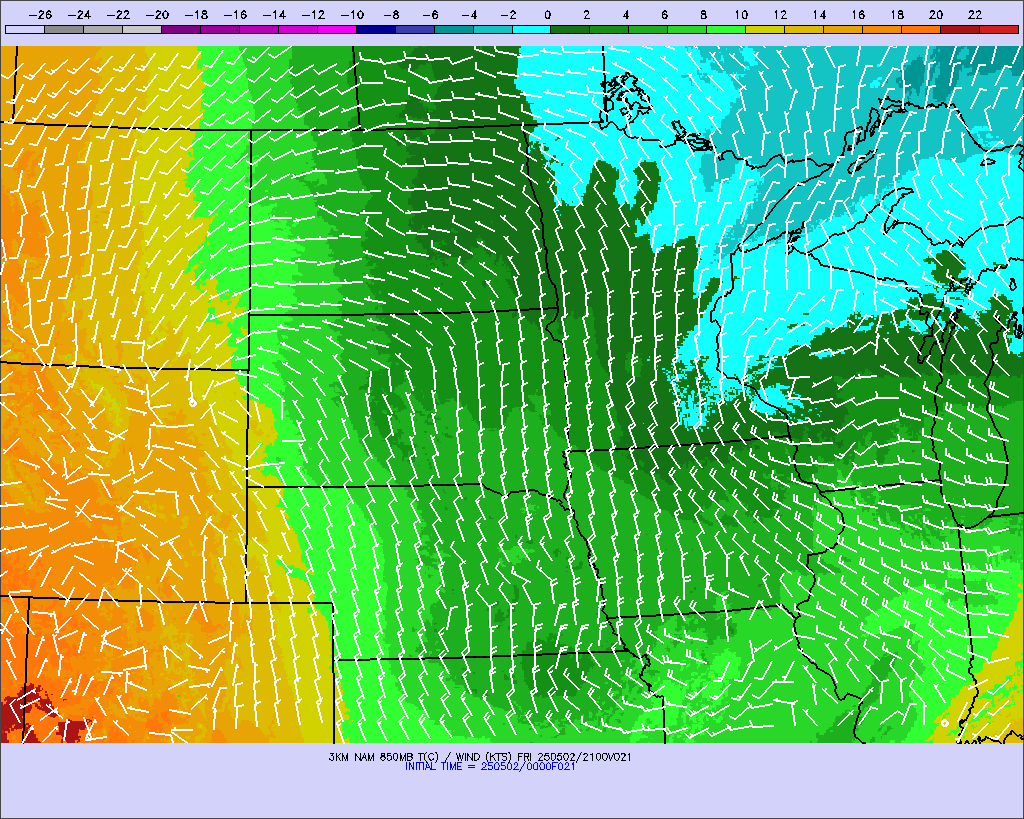
Task: Click the -12 legend label
Action: pos(313,15)
